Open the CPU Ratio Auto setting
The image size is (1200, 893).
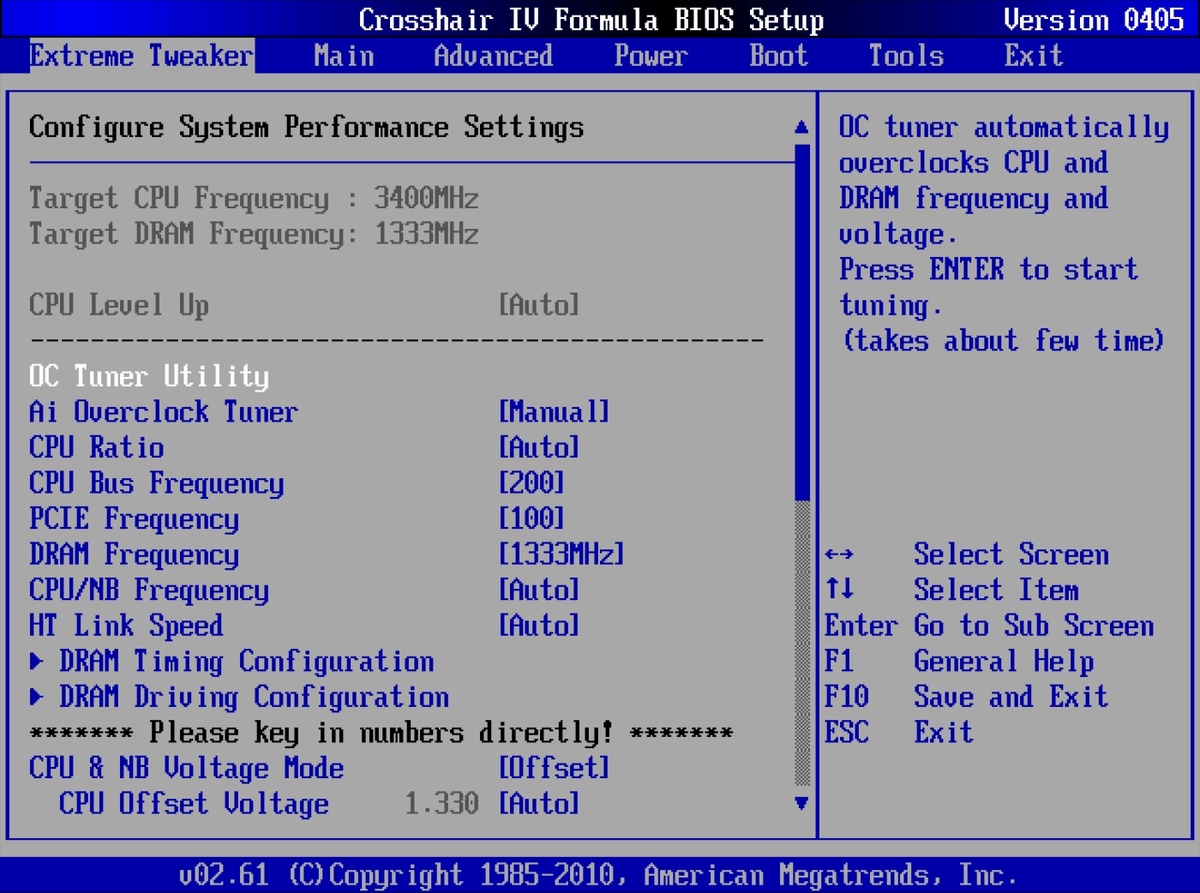(538, 448)
